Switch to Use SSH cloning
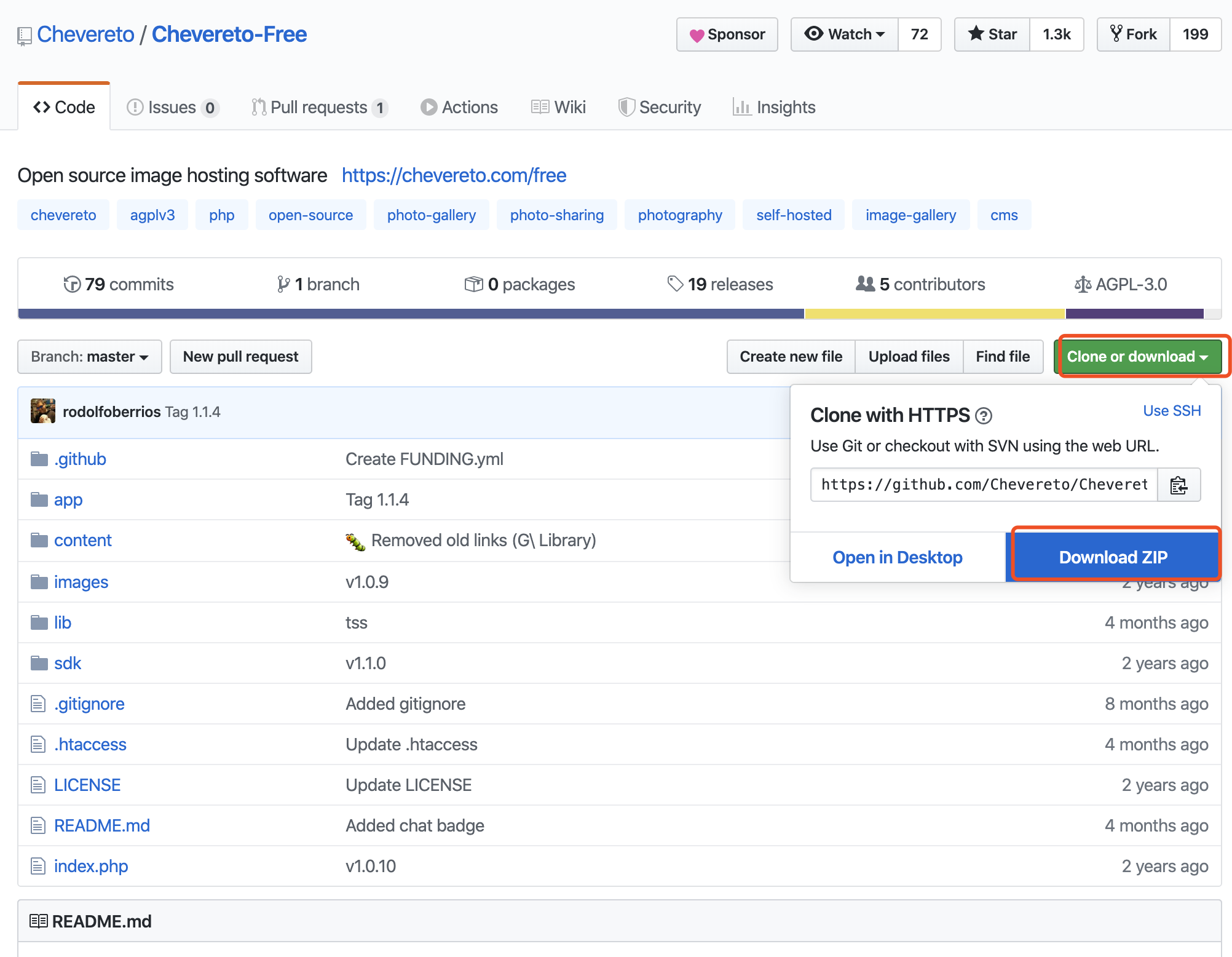Viewport: 1232px width, 957px height. (1172, 411)
